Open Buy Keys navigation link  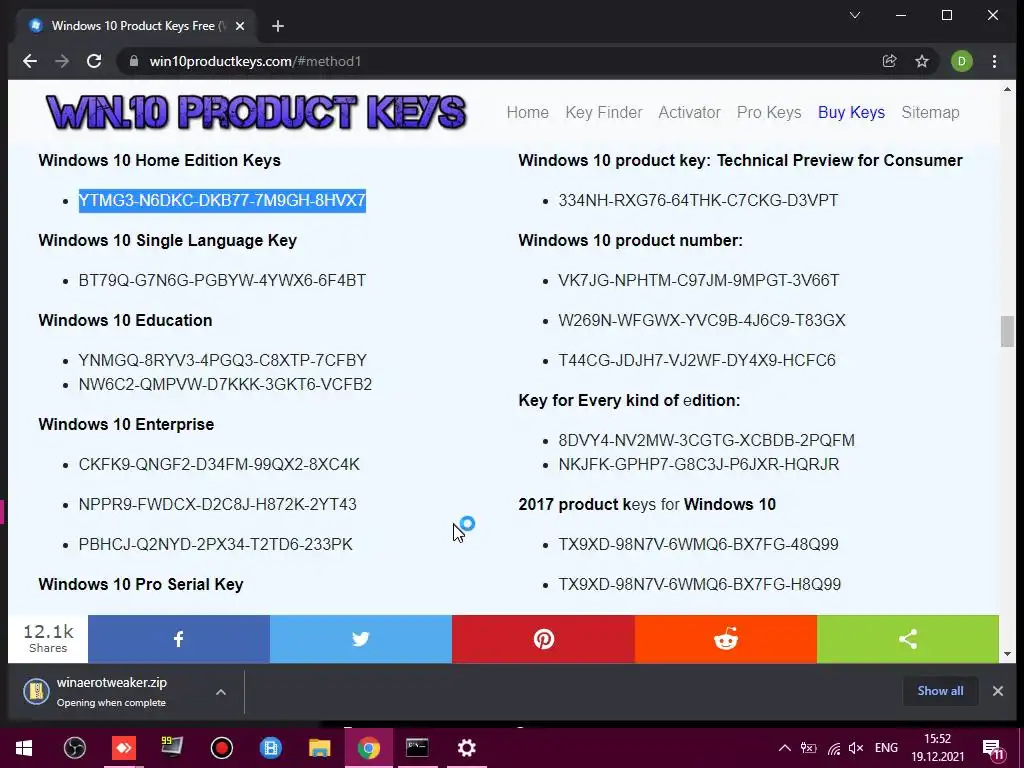tap(852, 112)
